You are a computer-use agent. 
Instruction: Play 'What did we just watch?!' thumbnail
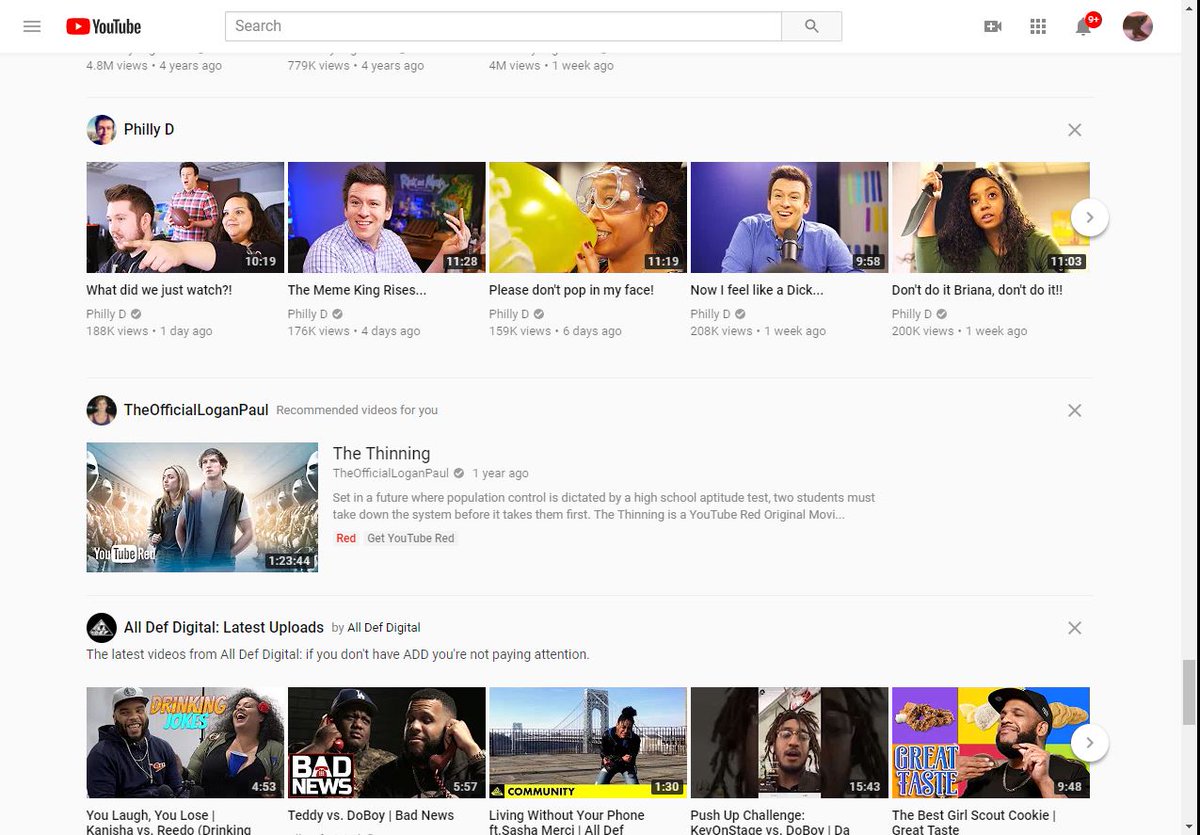click(x=185, y=217)
